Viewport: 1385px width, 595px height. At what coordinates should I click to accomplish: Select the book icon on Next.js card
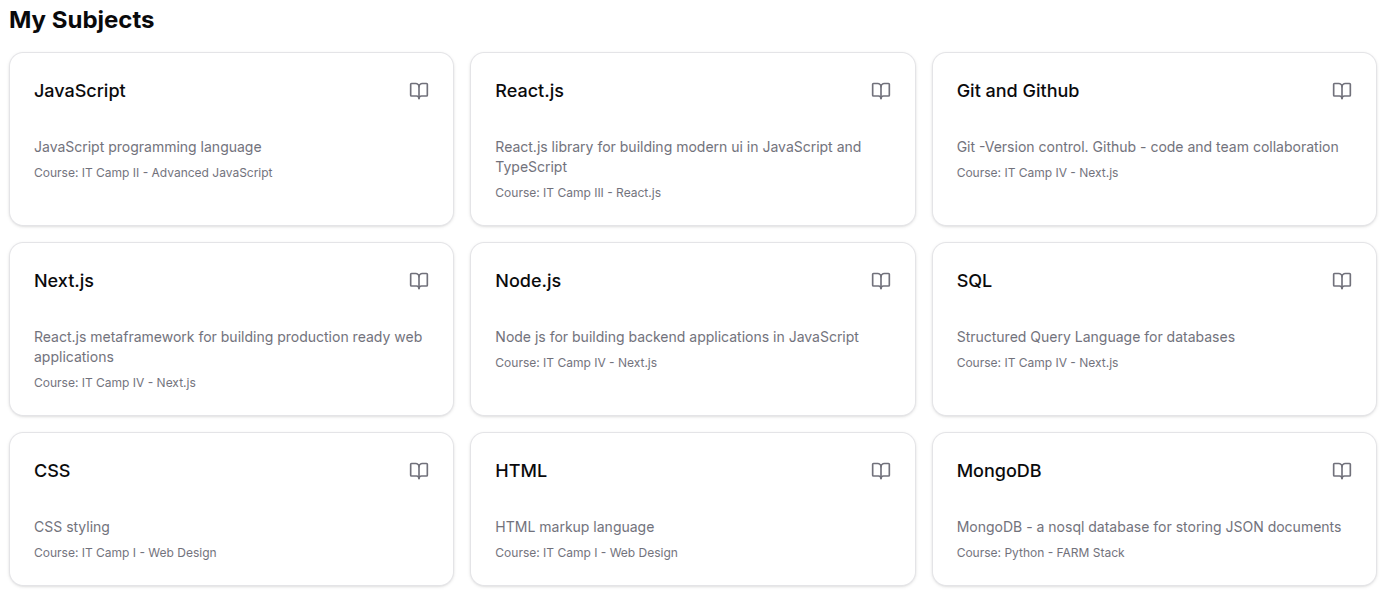click(x=419, y=281)
